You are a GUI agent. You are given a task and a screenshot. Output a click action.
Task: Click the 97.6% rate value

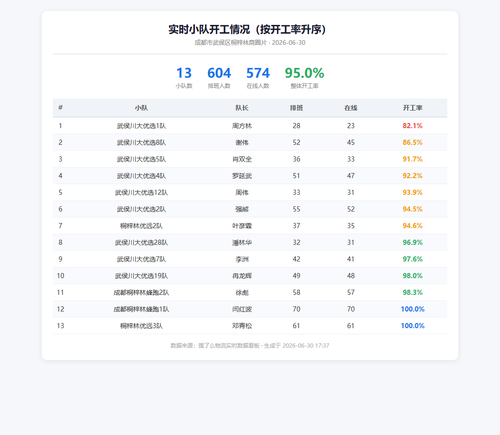click(x=413, y=259)
